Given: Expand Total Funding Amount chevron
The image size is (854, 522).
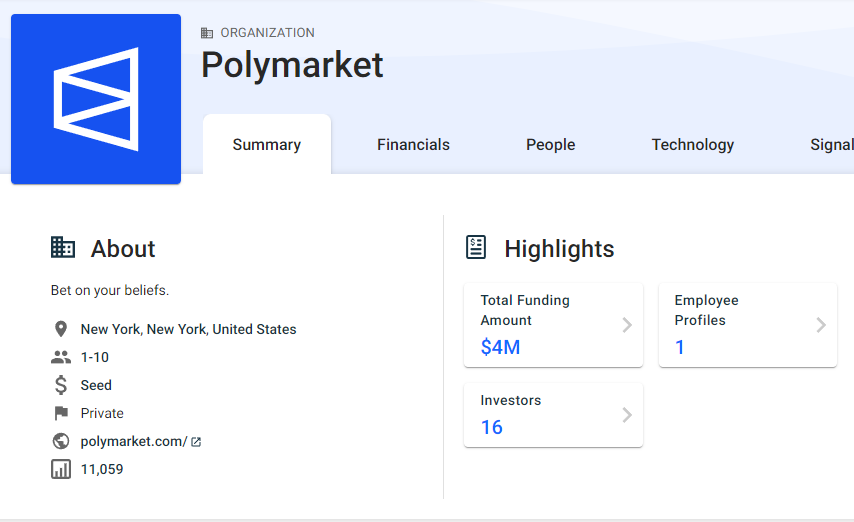Looking at the screenshot, I should click(x=627, y=325).
